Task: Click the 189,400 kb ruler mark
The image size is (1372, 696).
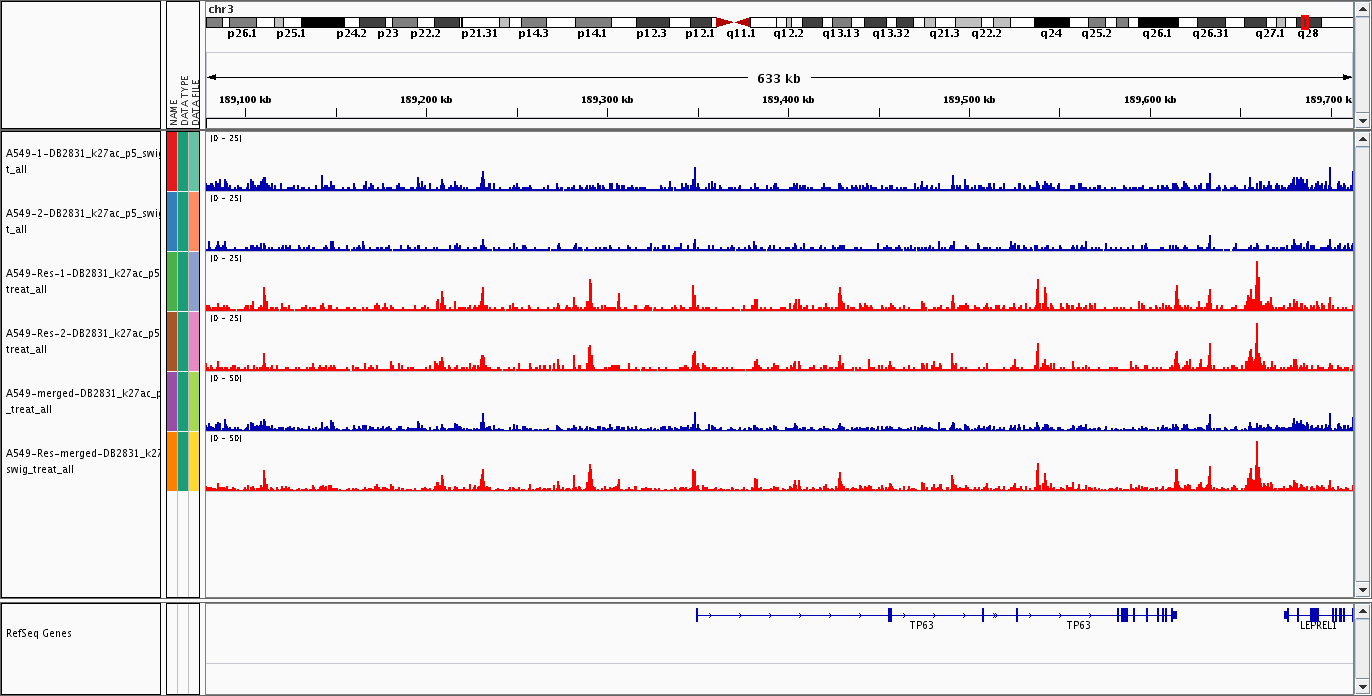Action: 787,100
